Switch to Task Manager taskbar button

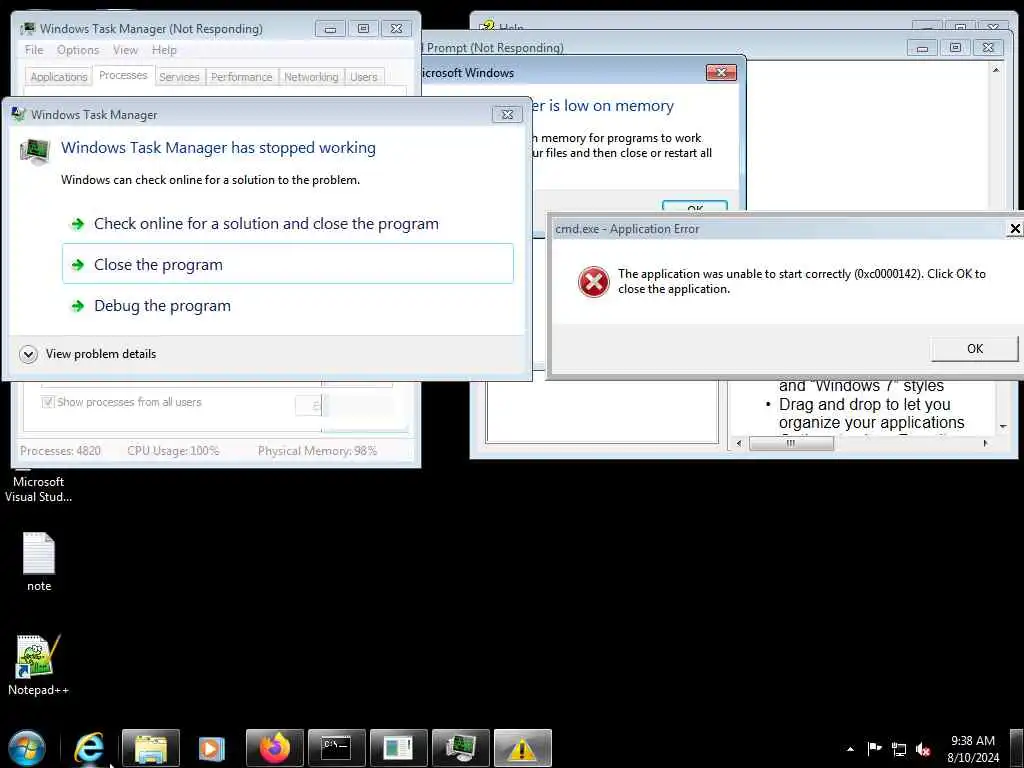click(x=460, y=748)
